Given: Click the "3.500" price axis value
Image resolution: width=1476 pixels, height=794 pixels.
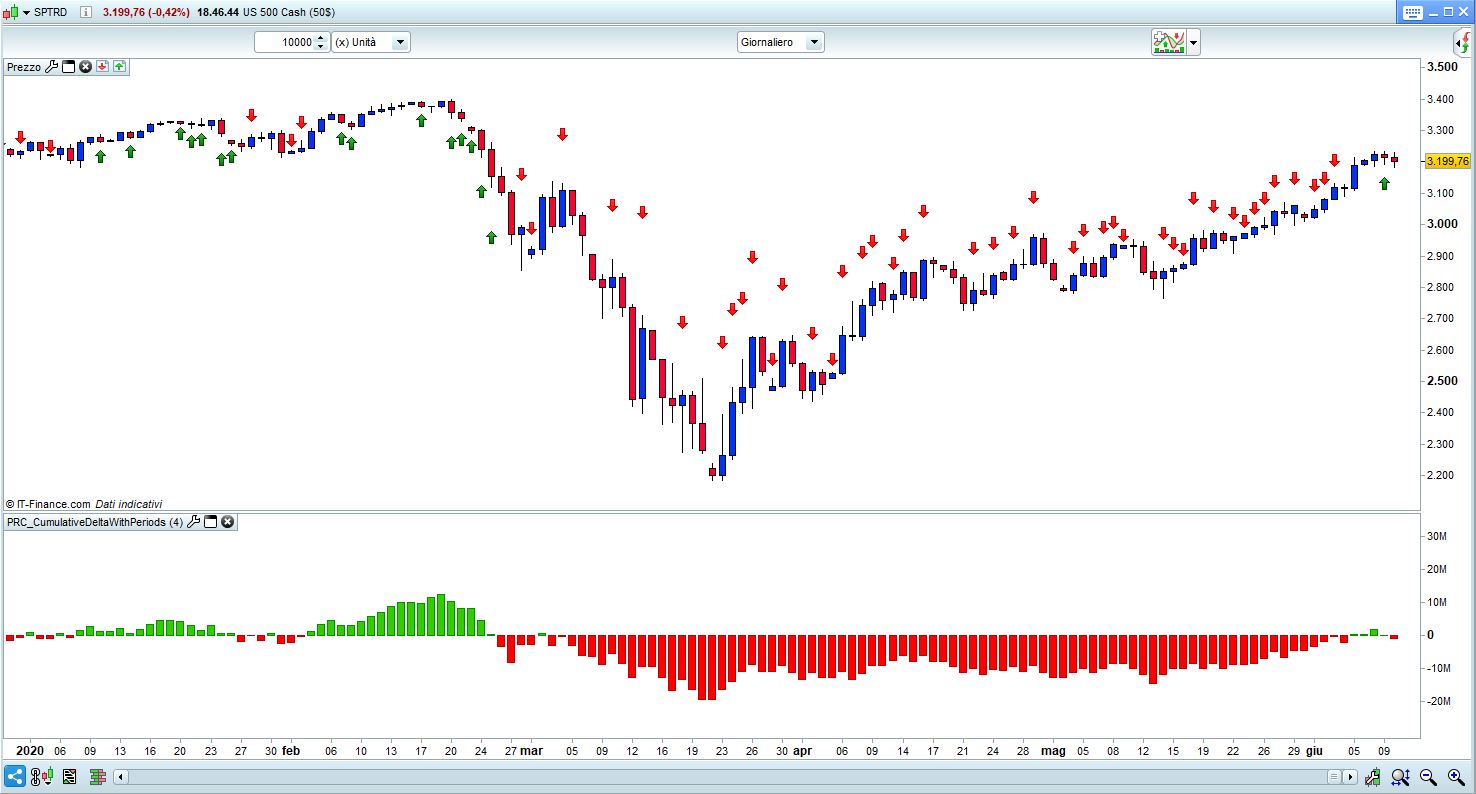Looking at the screenshot, I should pyautogui.click(x=1441, y=67).
